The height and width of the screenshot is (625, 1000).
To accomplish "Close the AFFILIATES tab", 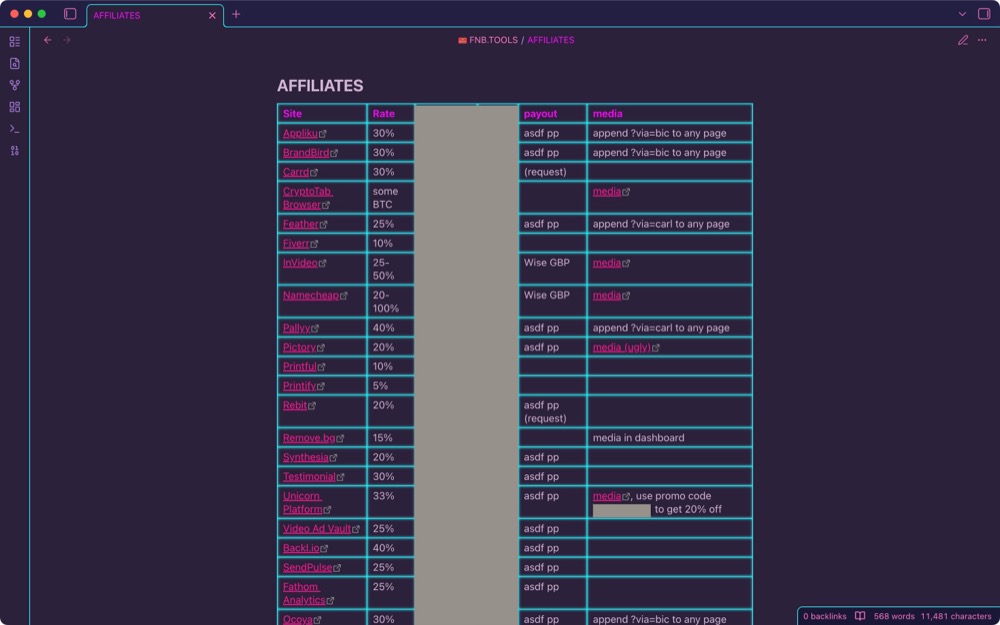I will pos(212,15).
